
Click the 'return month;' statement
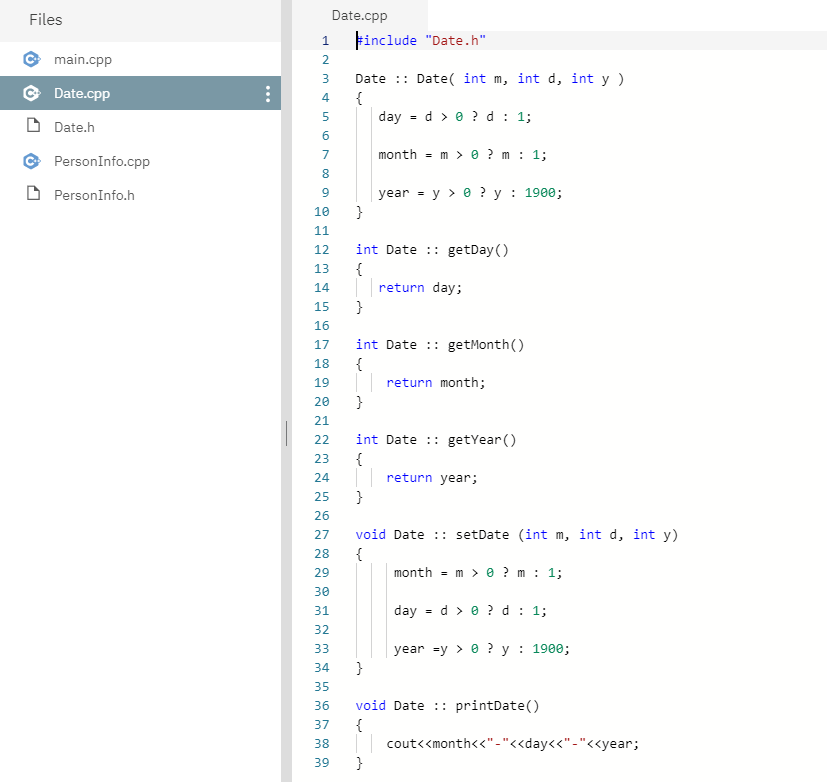[x=436, y=382]
